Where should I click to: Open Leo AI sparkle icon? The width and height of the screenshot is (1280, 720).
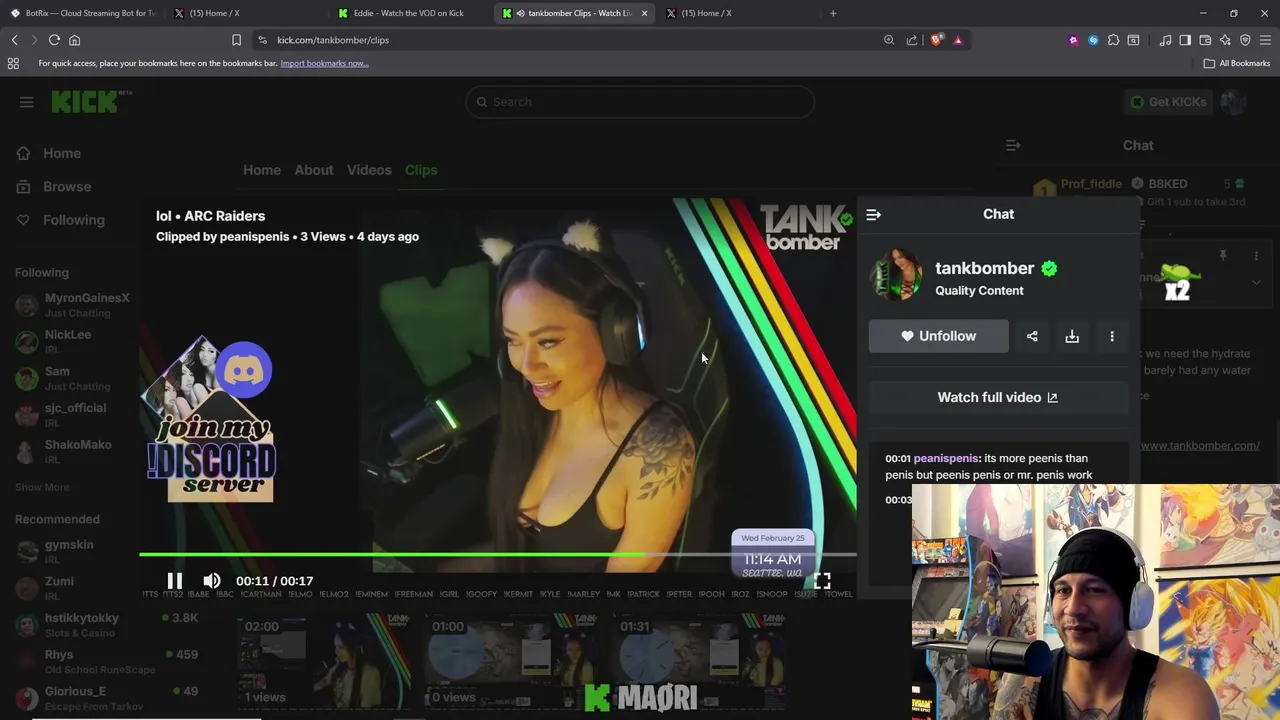coord(1225,40)
